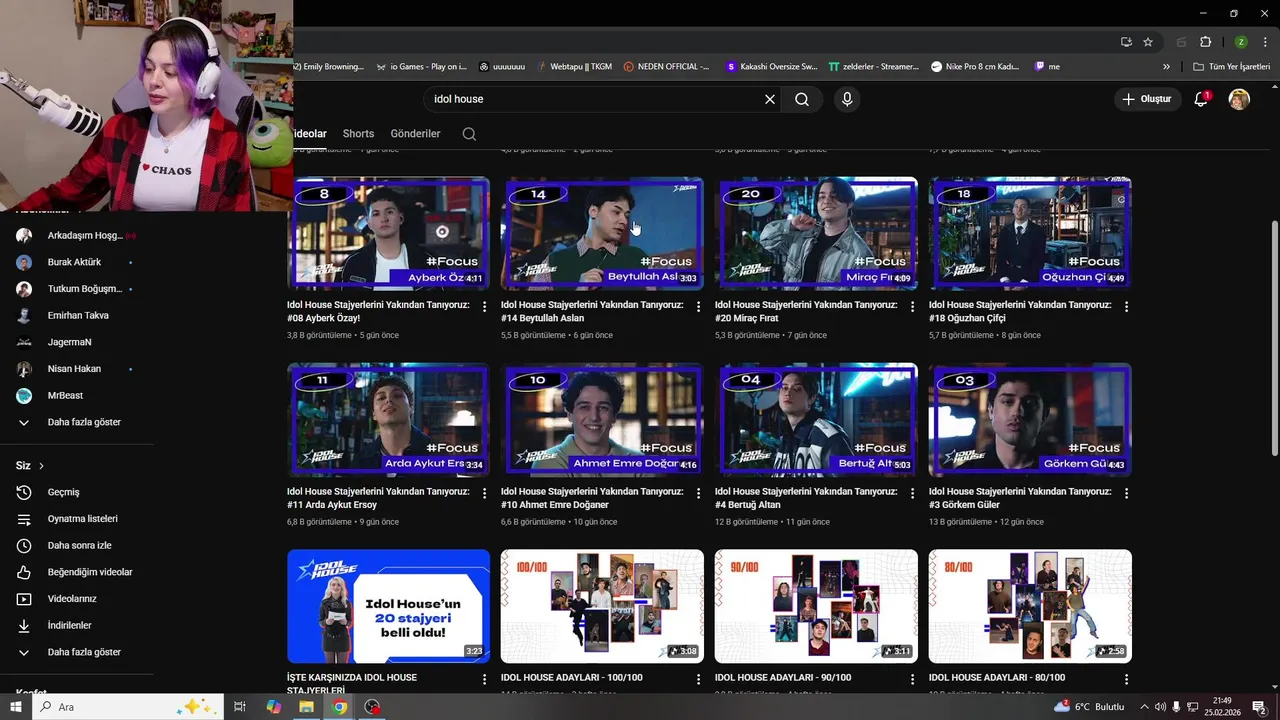The width and height of the screenshot is (1280, 720).
Task: Open JagermaN subscription channel
Action: 70,342
